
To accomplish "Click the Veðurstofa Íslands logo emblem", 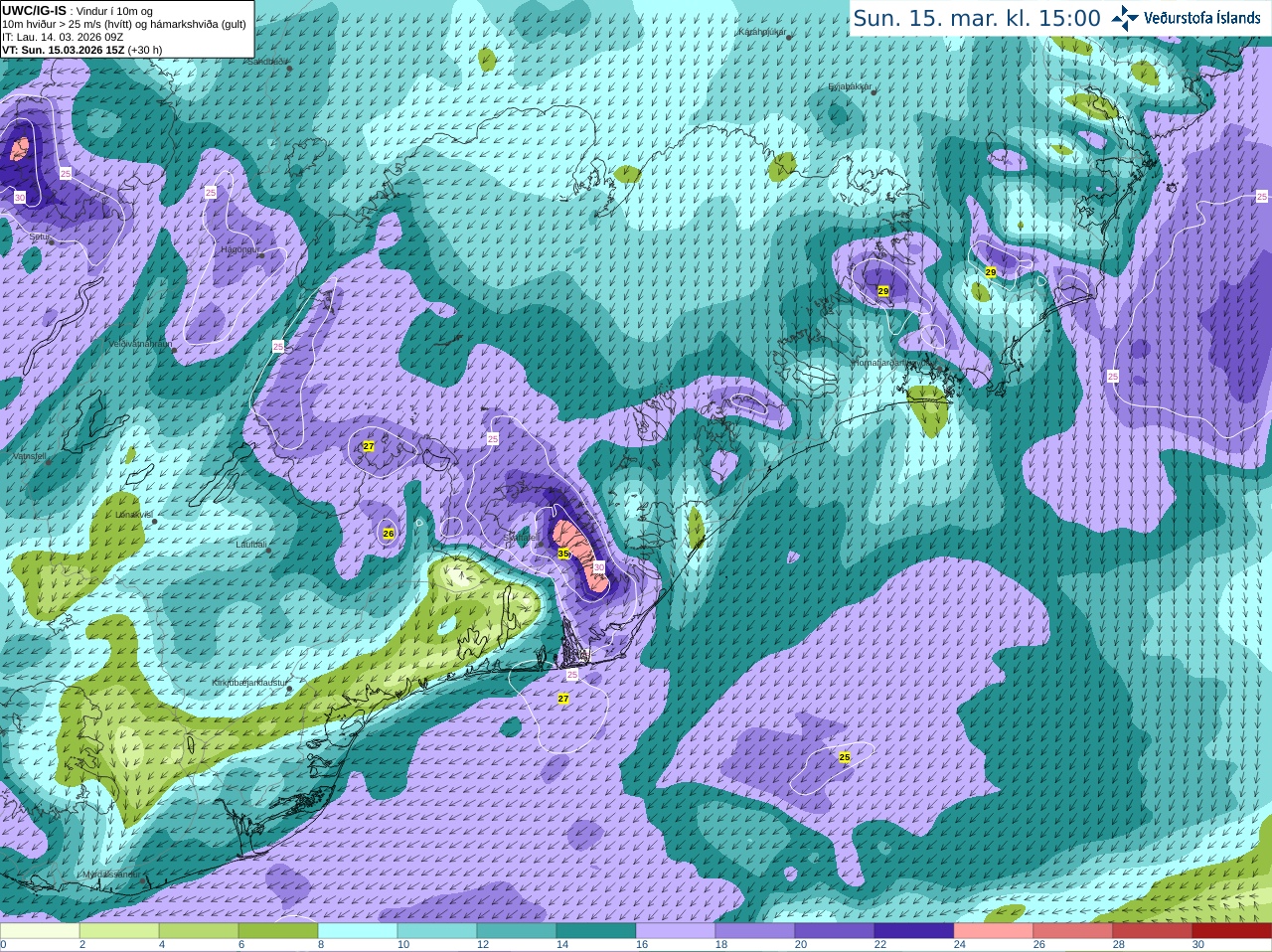I will (1125, 18).
